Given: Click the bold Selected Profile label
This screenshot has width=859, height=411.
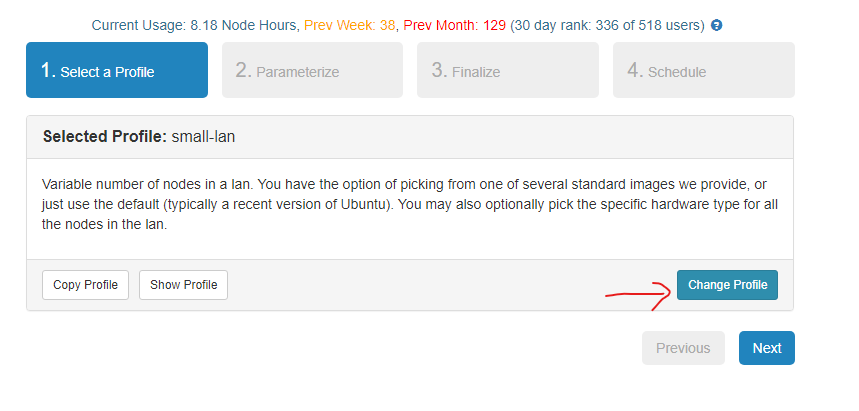Looking at the screenshot, I should 104,137.
